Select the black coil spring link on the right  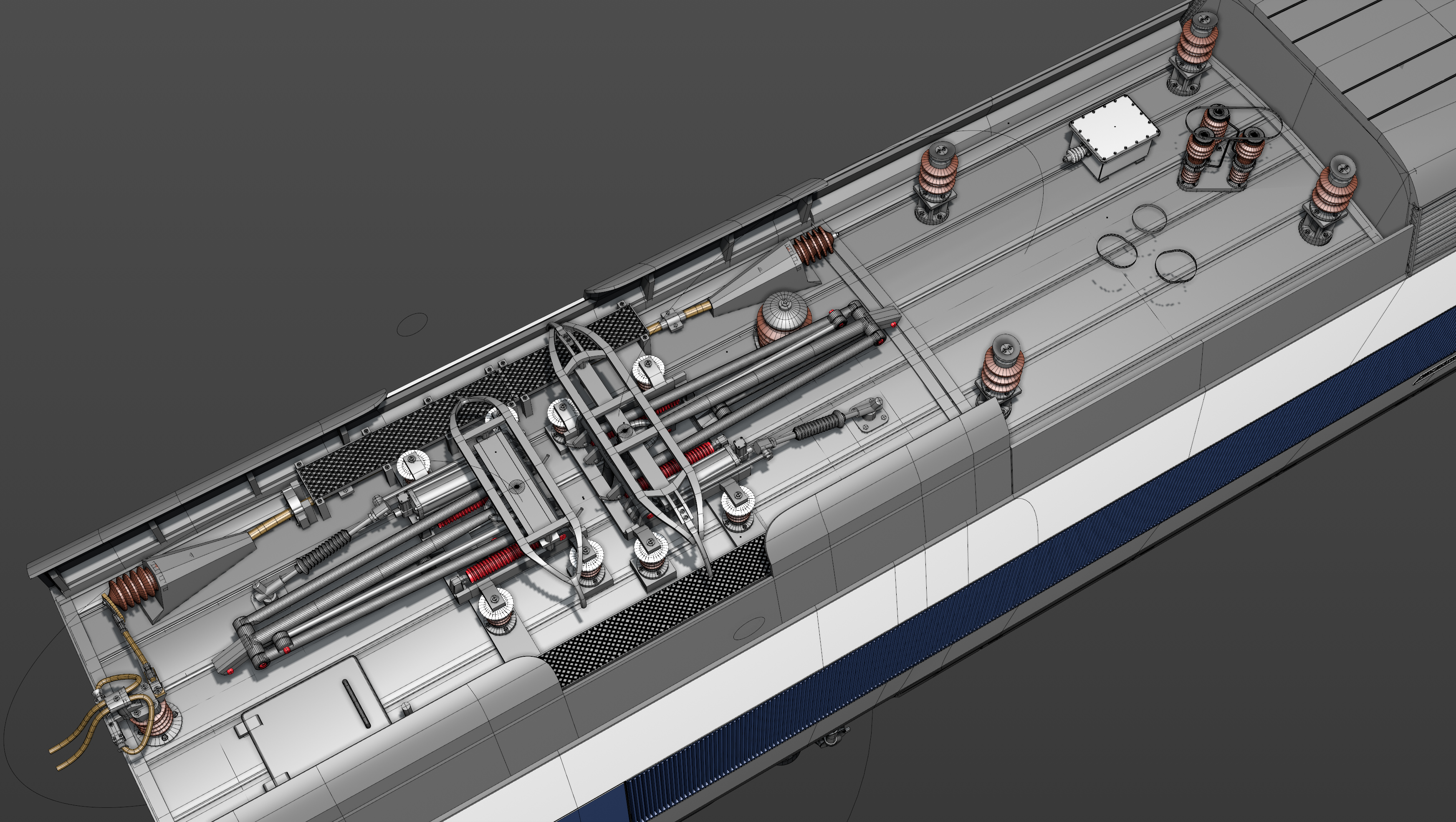(819, 426)
